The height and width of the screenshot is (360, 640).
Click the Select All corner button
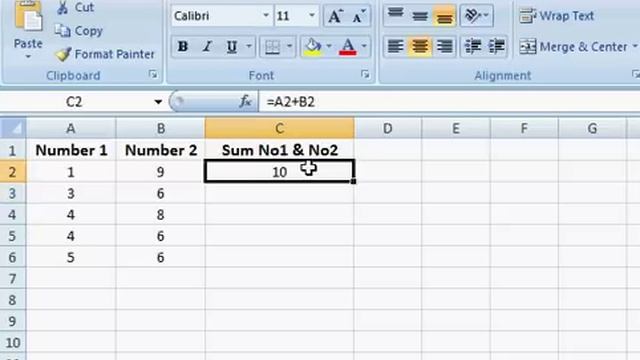(x=13, y=129)
